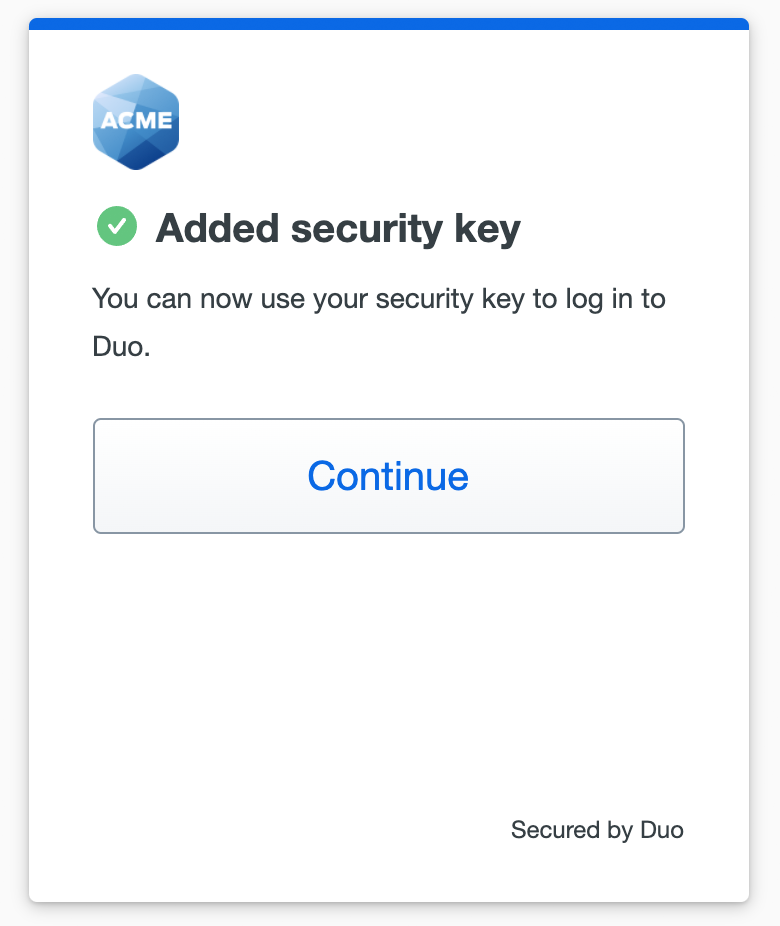This screenshot has width=780, height=926.
Task: Click the blue bar atop the card
Action: click(389, 23)
